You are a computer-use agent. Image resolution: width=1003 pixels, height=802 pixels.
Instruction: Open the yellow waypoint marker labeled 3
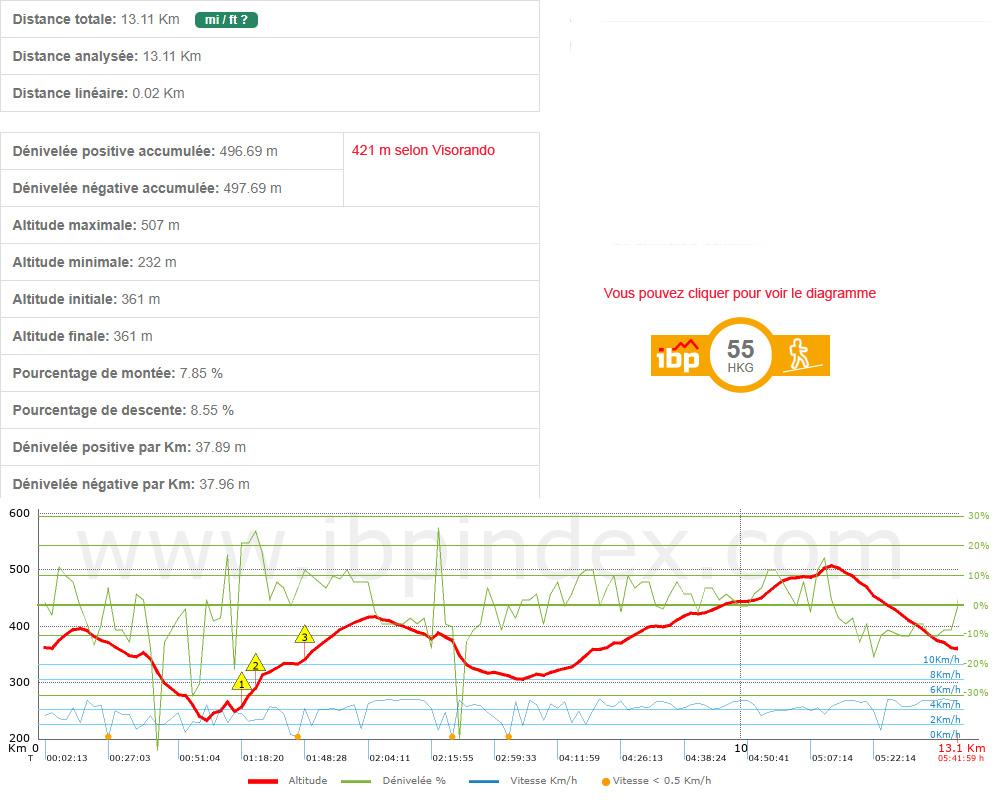tap(304, 636)
